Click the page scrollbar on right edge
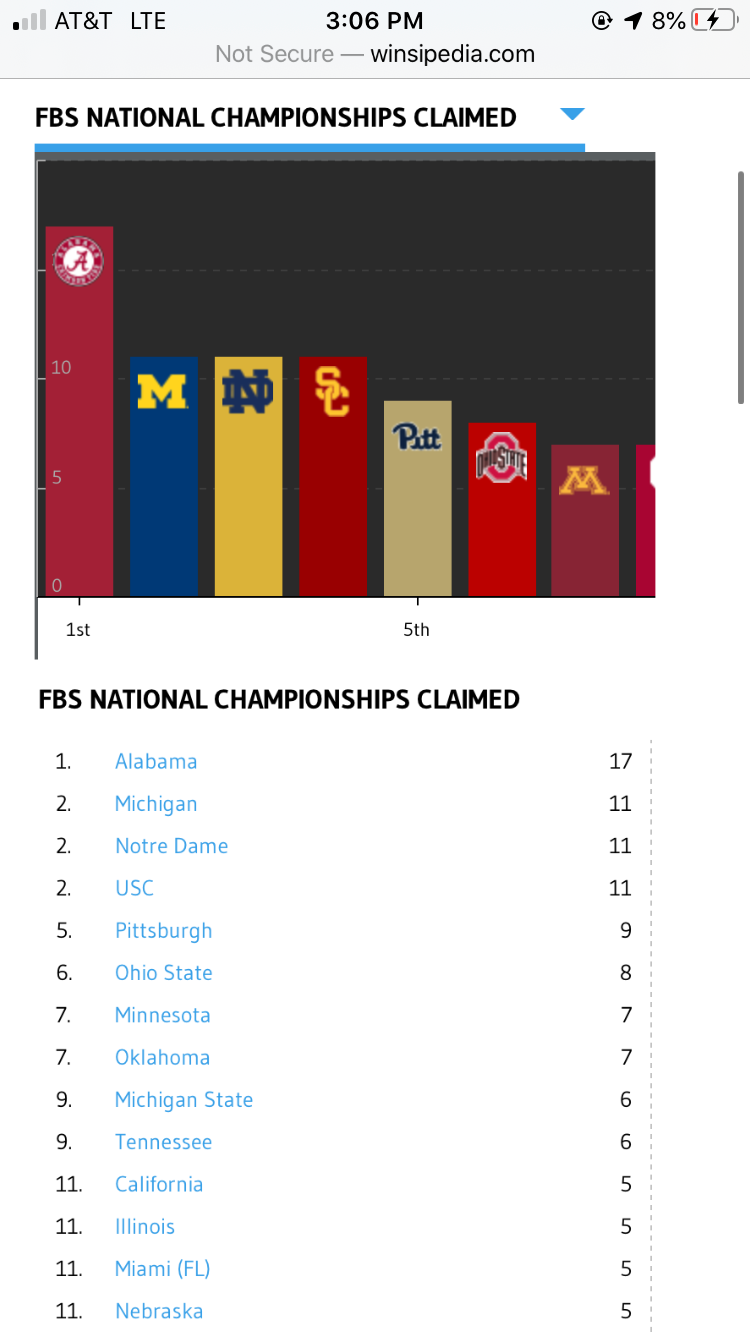 coord(741,288)
